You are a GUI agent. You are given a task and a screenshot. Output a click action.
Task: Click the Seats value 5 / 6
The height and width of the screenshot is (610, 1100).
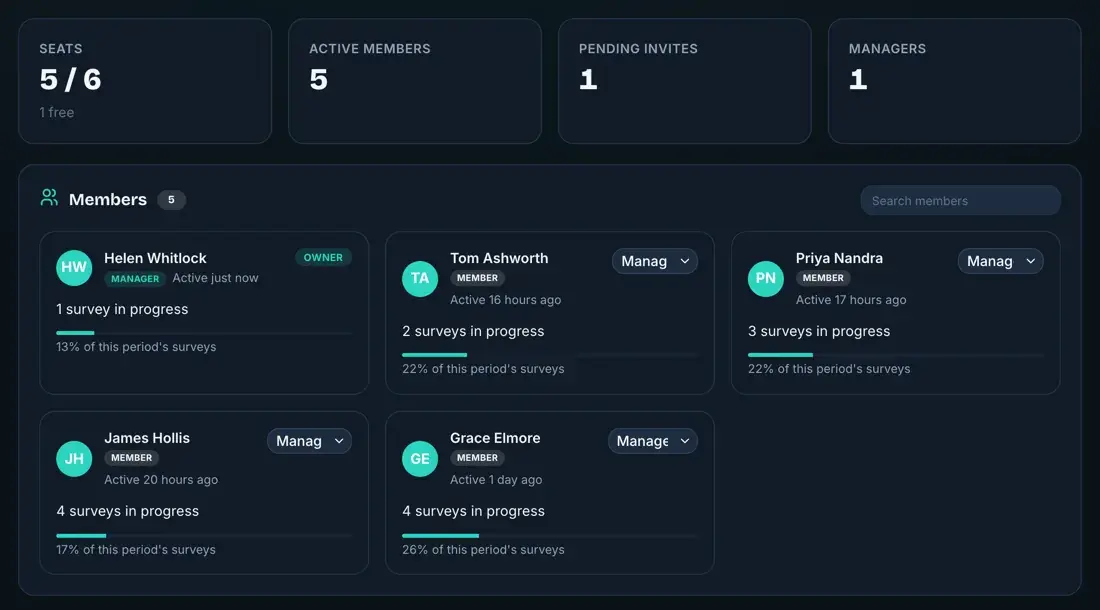pos(70,79)
